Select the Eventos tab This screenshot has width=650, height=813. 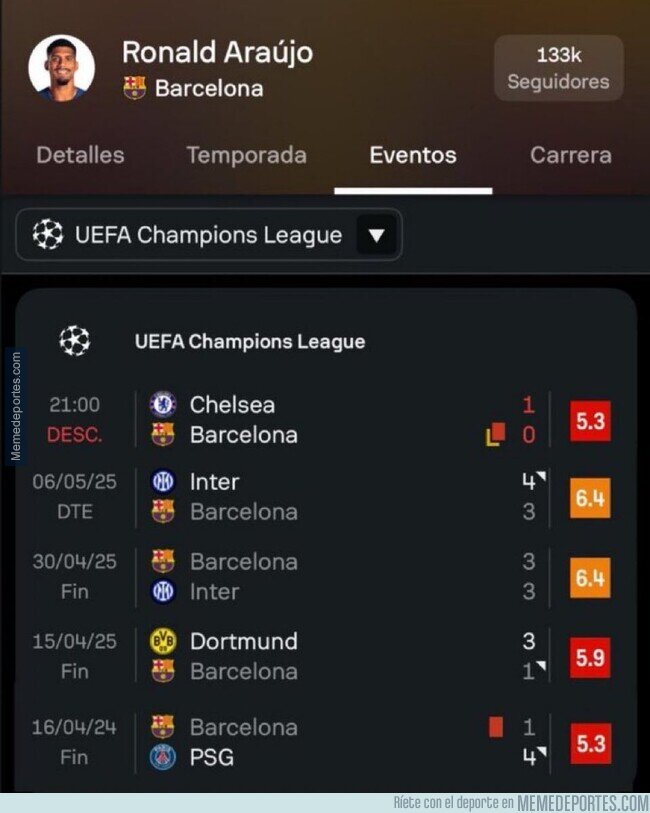412,156
